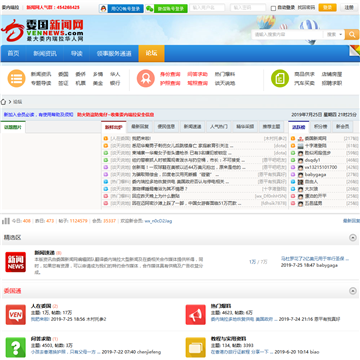
Task: Open the 搜索 search type dropdown
Action: 334,34
